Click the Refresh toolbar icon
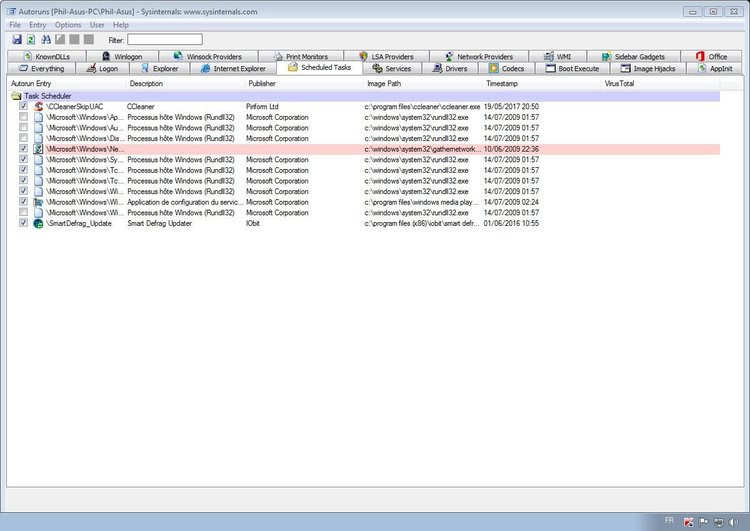This screenshot has height=531, width=750. tap(31, 40)
